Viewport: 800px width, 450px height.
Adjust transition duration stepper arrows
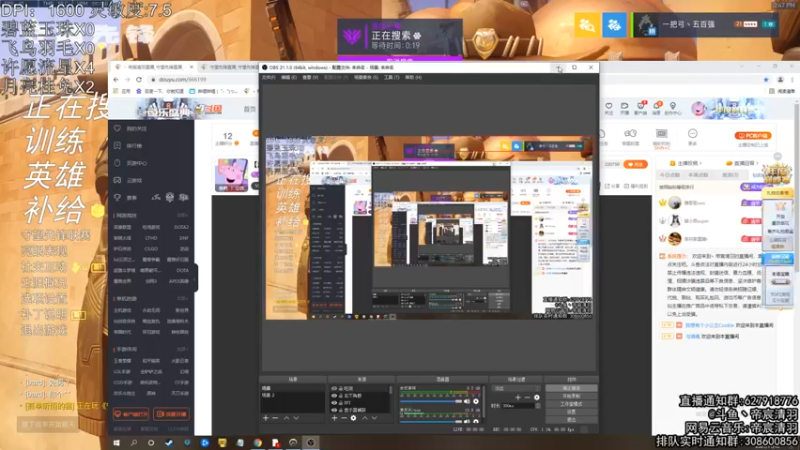pos(538,406)
